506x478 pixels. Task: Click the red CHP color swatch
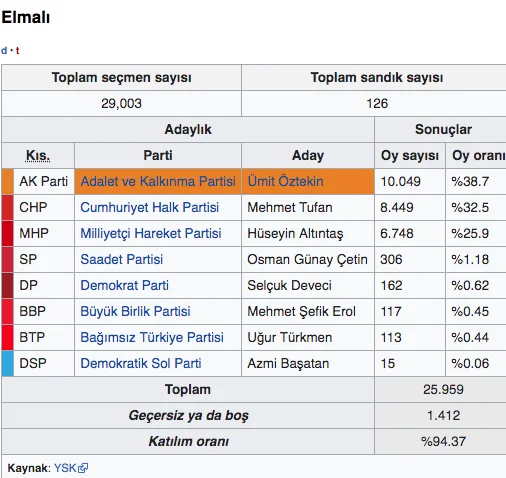[x=8, y=207]
